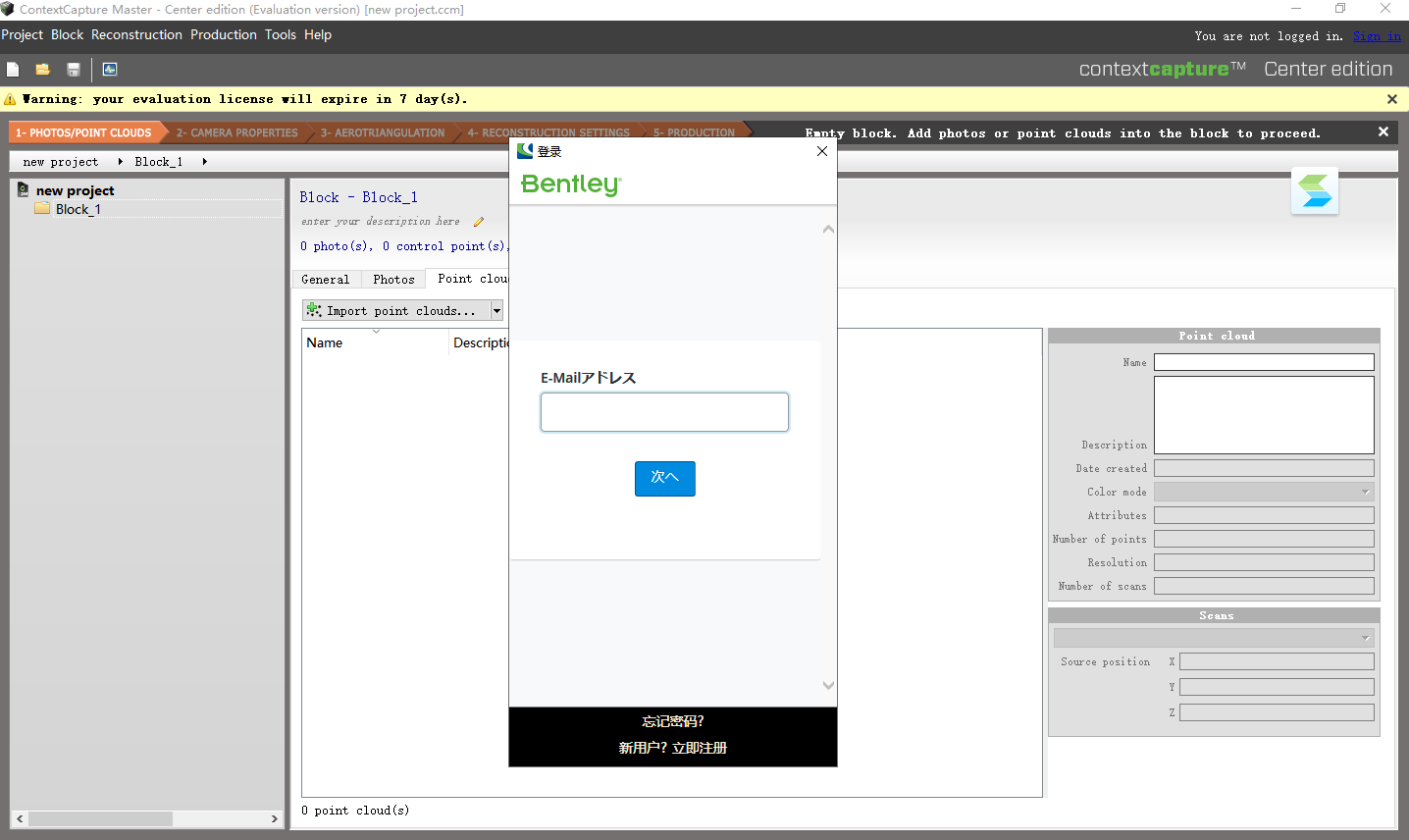Click the ContextCapture Master title bar icon

[8, 9]
